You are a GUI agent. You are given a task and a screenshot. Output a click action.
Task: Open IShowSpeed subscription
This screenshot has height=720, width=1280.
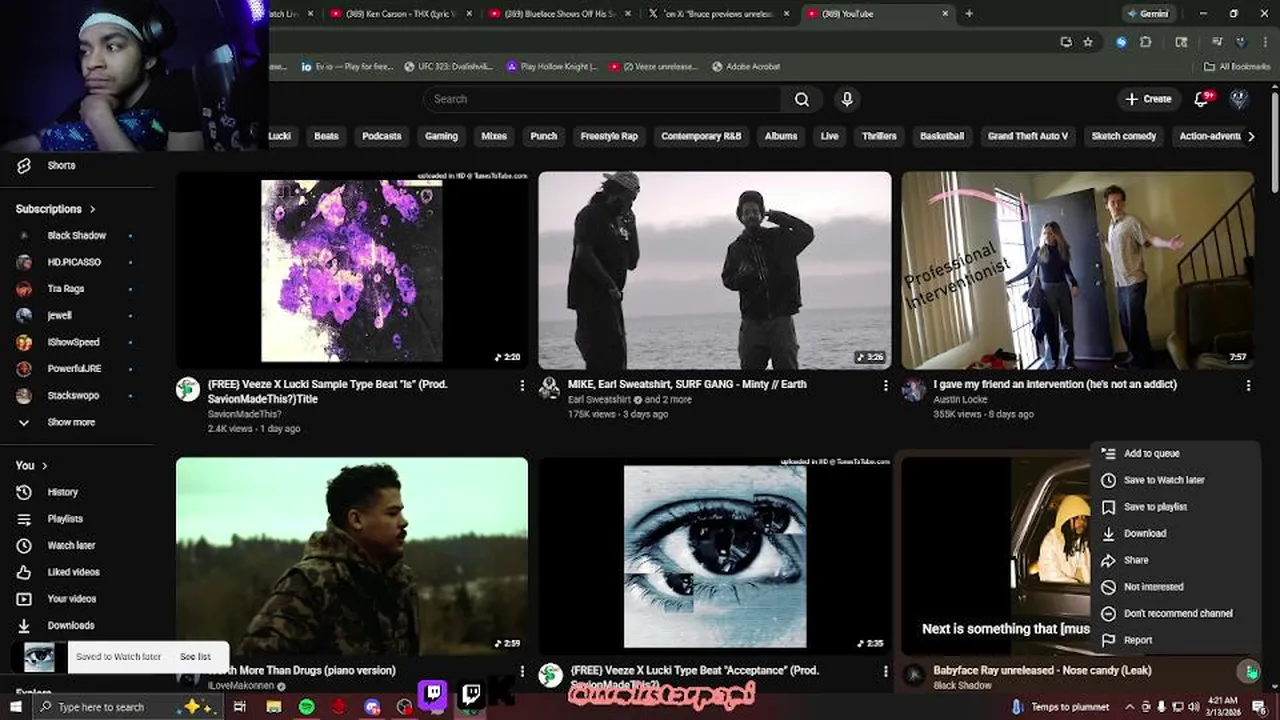tap(73, 342)
